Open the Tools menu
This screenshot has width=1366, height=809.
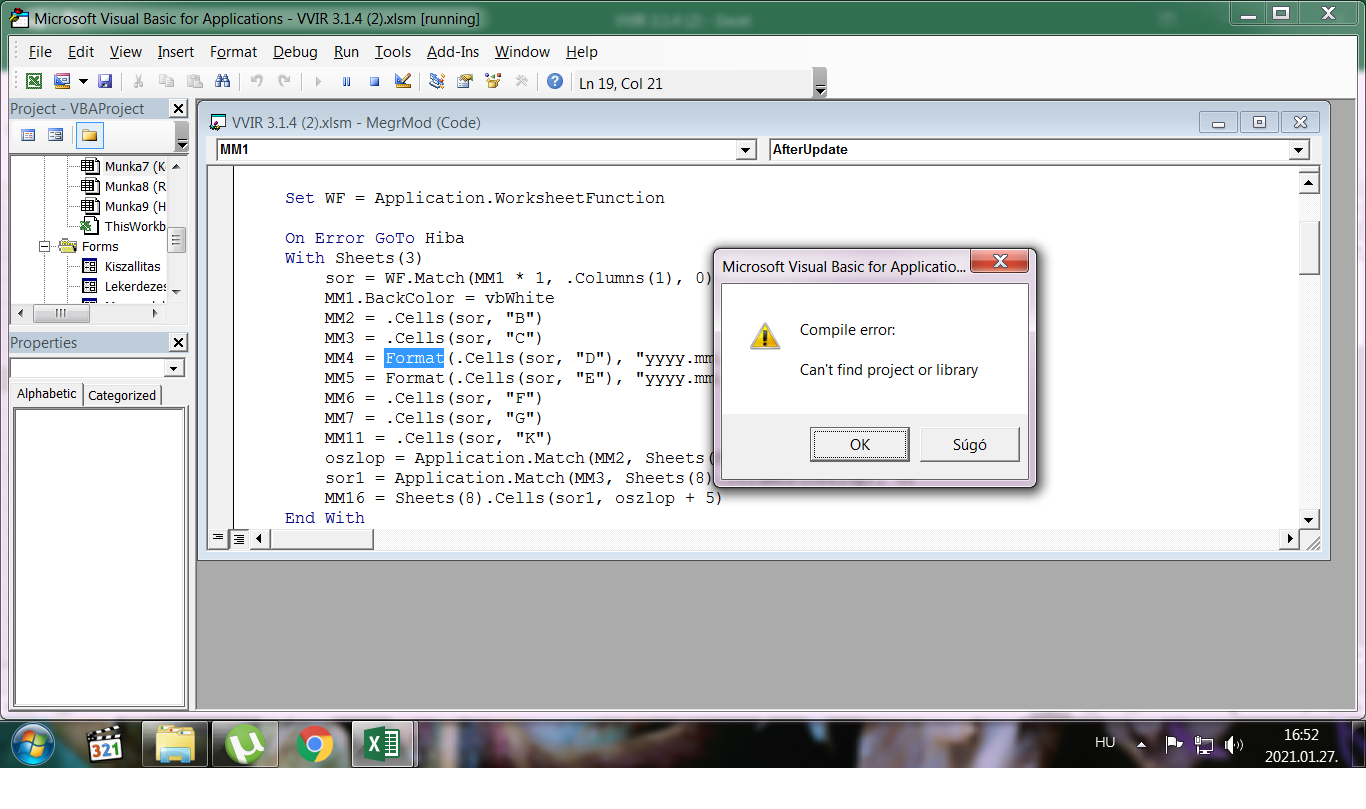(x=393, y=52)
